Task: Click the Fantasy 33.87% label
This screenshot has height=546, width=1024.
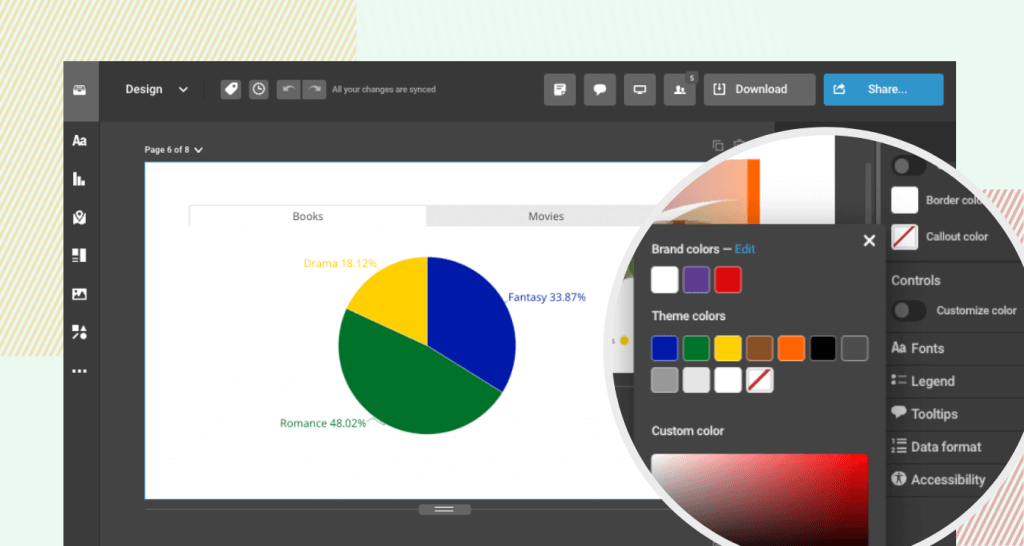Action: (547, 297)
